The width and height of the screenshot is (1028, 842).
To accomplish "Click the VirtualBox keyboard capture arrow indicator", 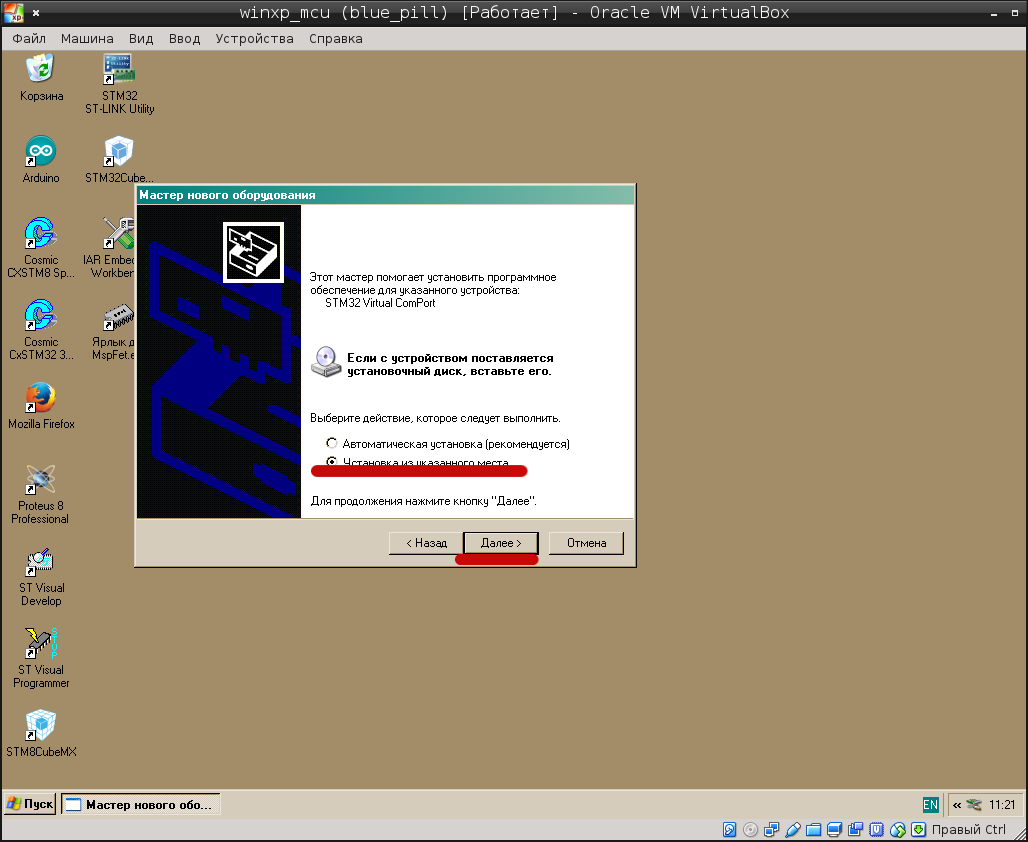I will 919,830.
